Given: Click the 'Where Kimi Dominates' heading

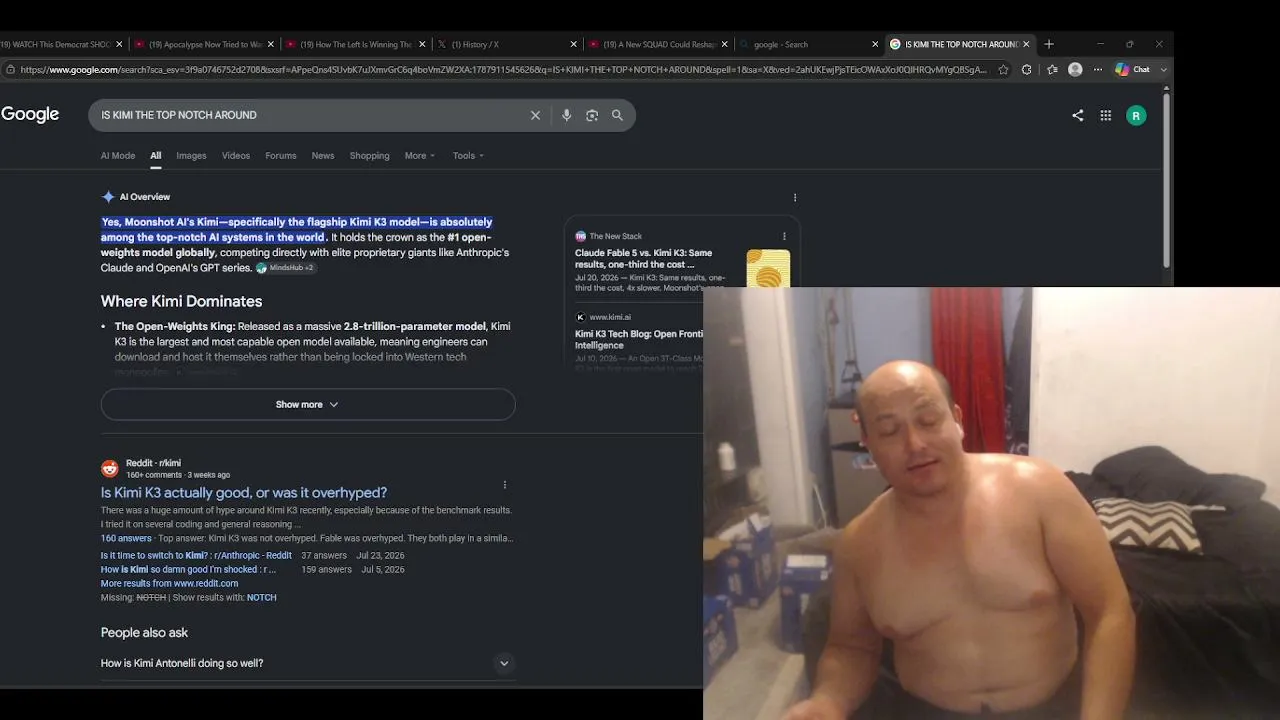Looking at the screenshot, I should (182, 301).
